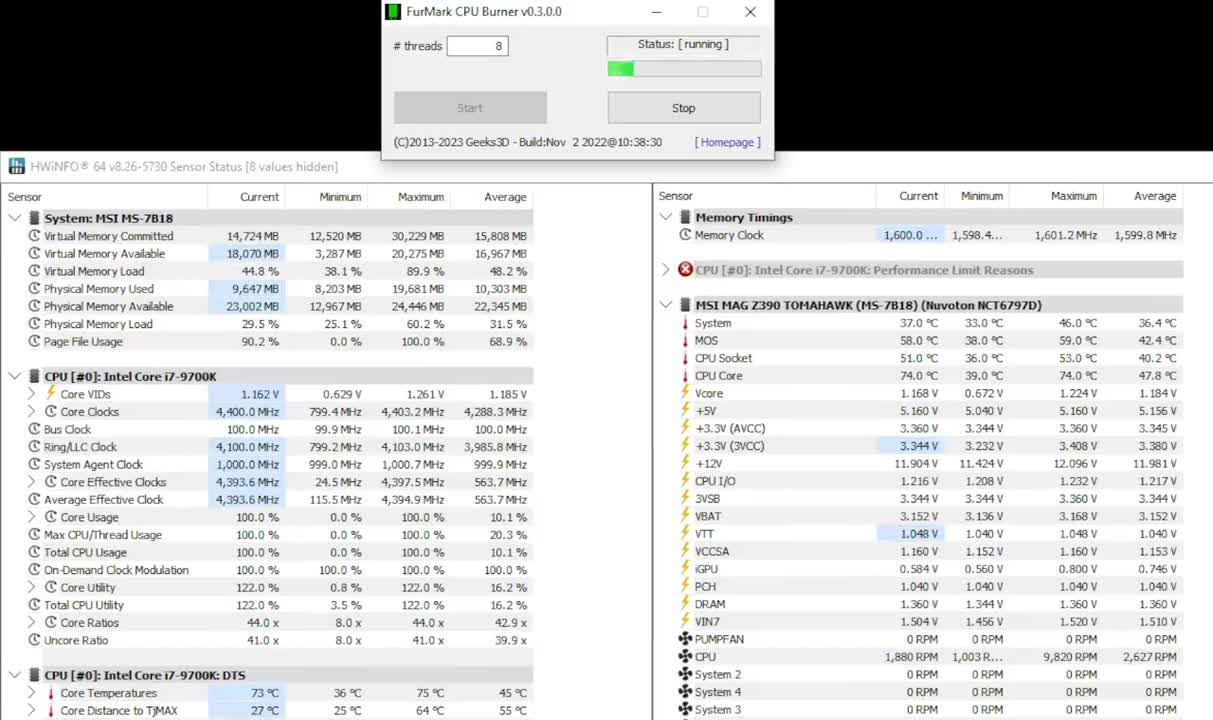Click the lightning bolt icon beside Vcore
1213x720 pixels.
pos(685,393)
